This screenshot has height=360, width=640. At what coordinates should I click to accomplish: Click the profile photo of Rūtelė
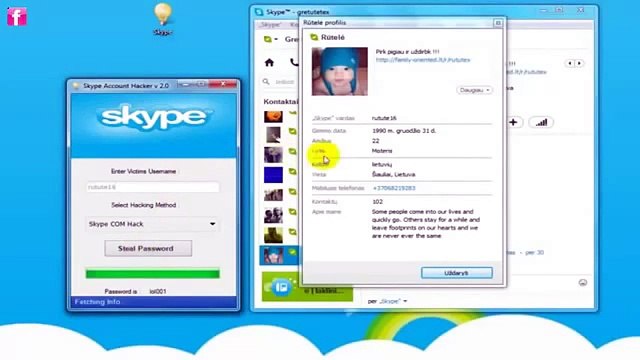click(x=340, y=71)
